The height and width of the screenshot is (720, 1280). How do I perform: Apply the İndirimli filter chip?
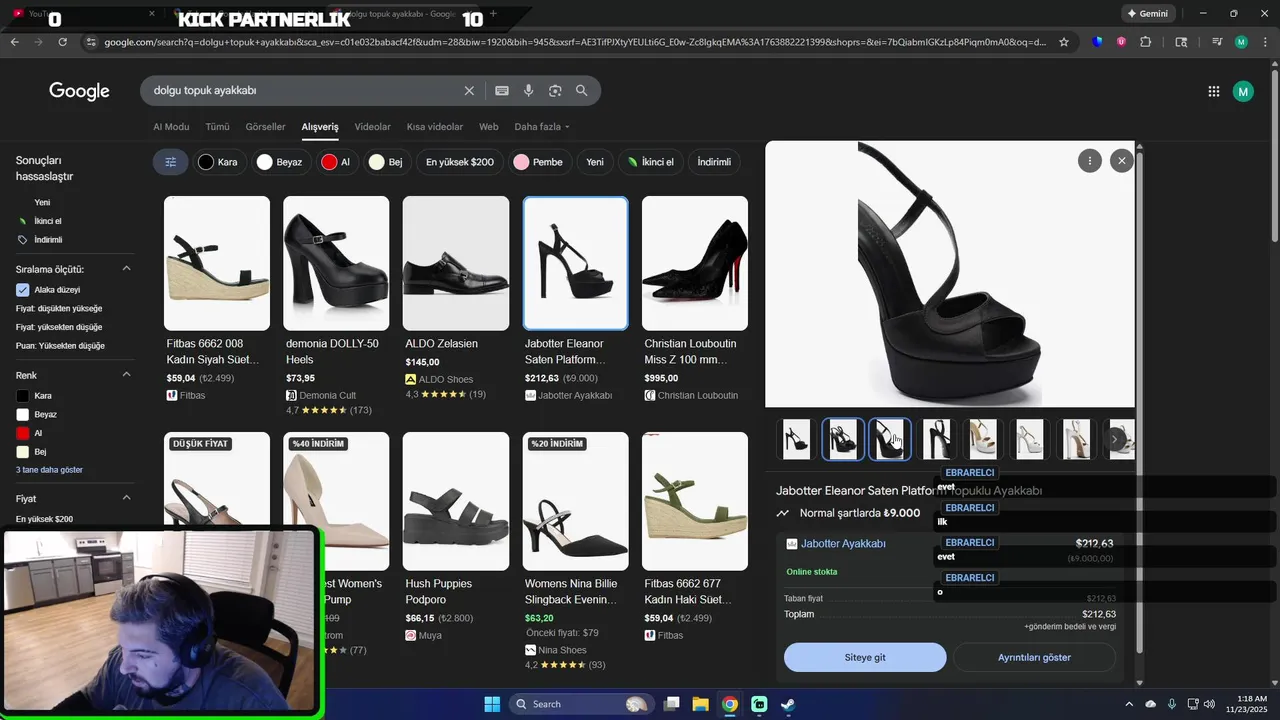714,162
